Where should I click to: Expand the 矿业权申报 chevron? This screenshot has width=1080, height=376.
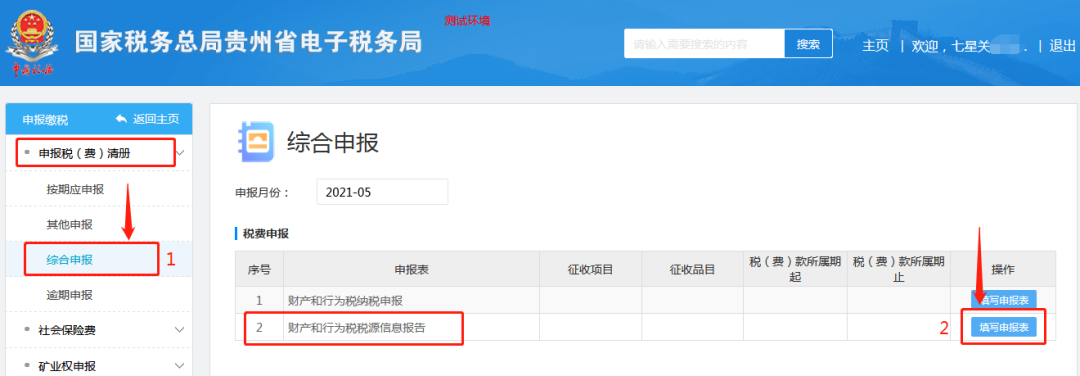point(180,365)
